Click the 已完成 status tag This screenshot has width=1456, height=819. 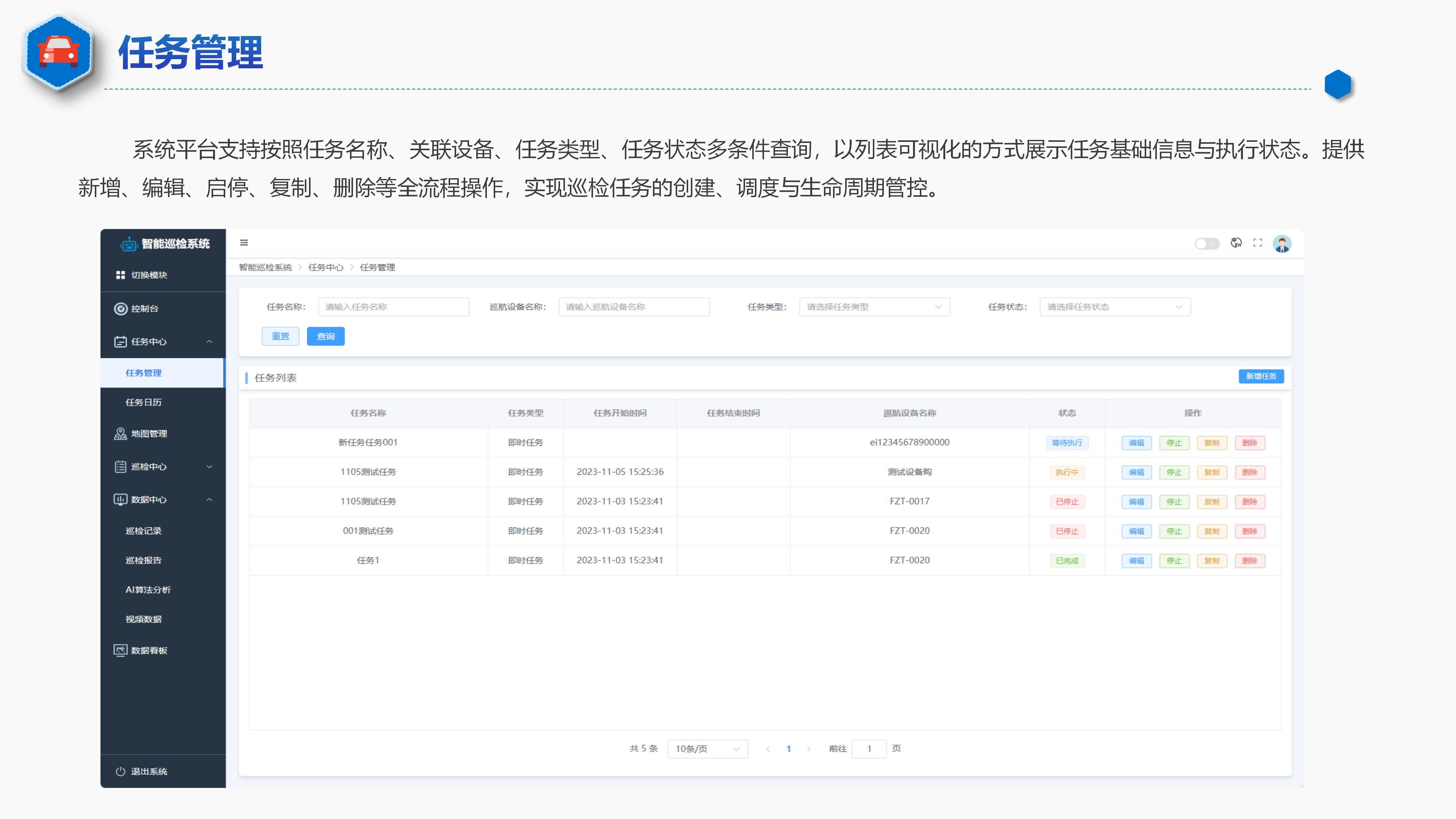(1067, 561)
